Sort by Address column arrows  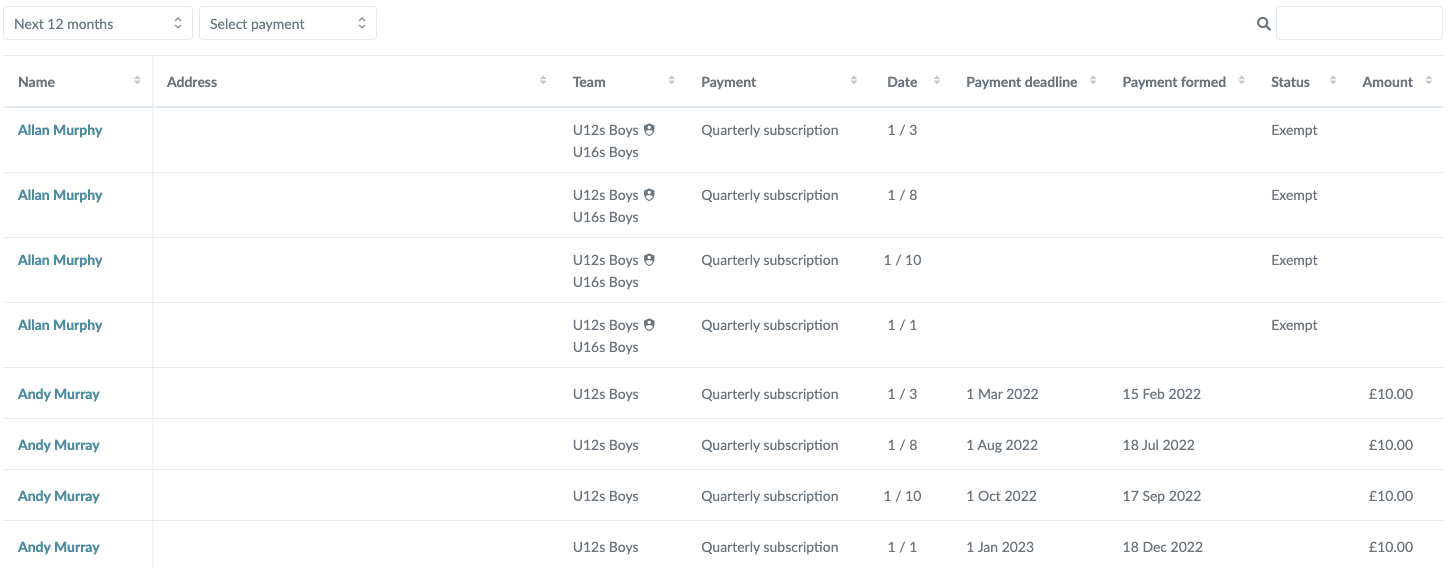pyautogui.click(x=543, y=81)
